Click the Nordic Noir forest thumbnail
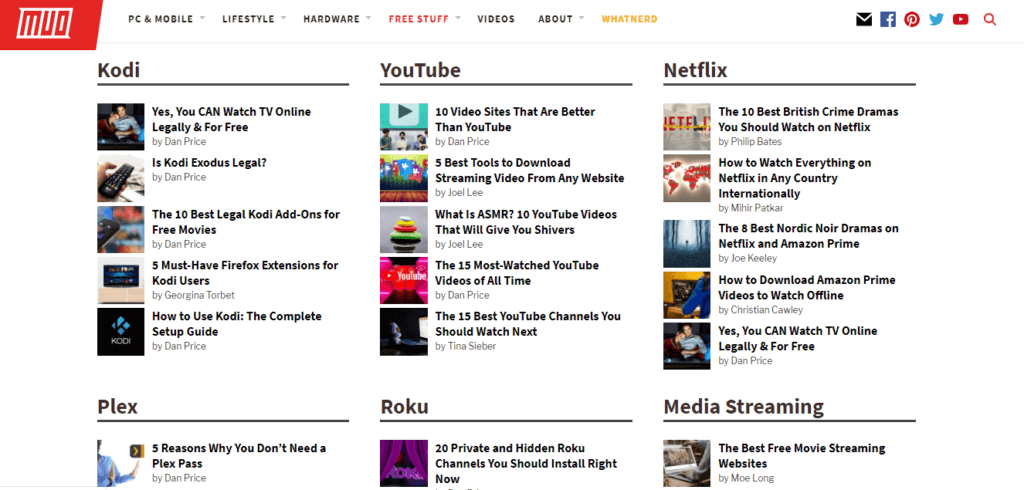1024x490 pixels. pos(687,244)
